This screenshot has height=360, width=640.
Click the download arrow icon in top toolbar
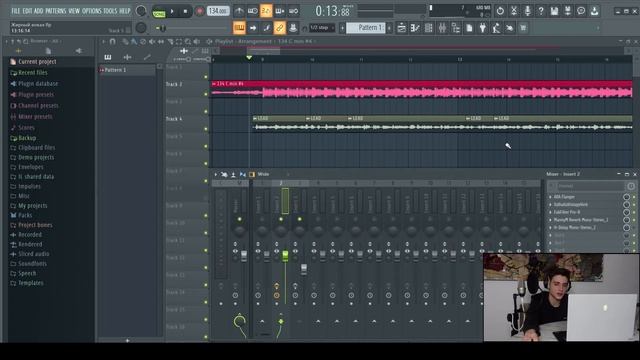595,11
